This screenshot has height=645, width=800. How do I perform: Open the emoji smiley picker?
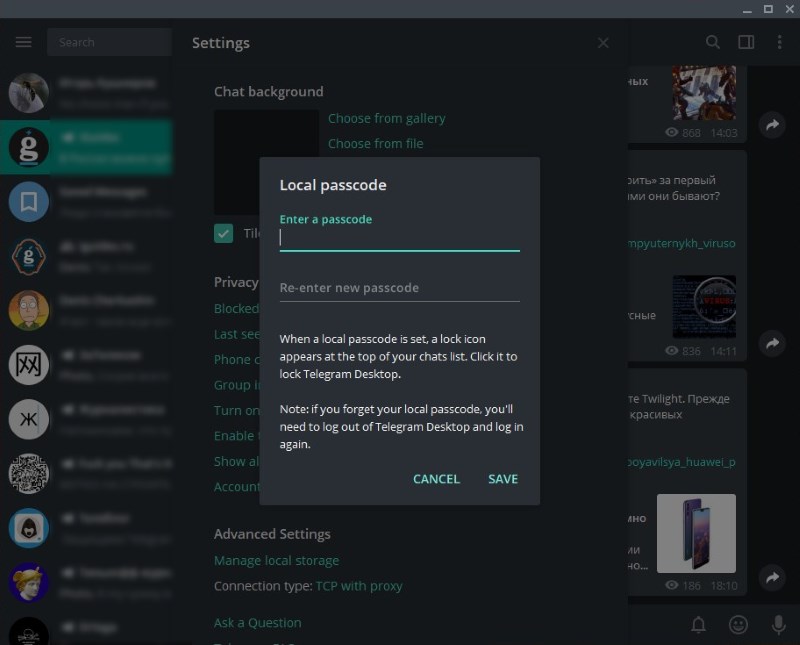[738, 624]
